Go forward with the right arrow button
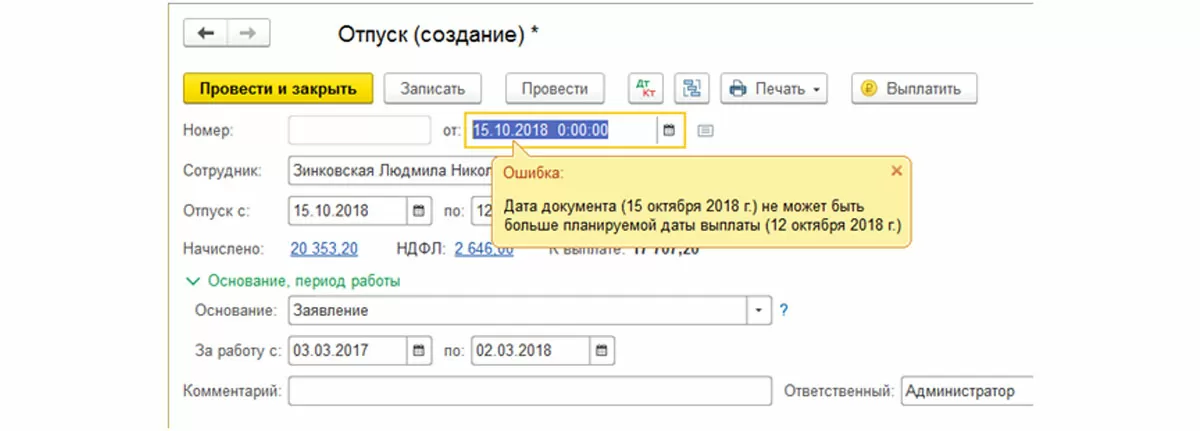The width and height of the screenshot is (1200, 431). (x=247, y=33)
